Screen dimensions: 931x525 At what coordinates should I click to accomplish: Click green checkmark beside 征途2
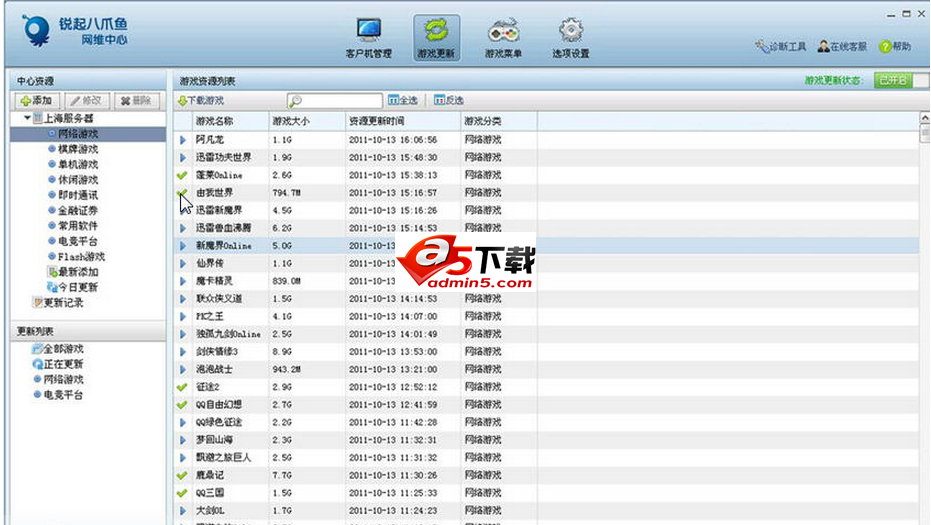coord(182,387)
